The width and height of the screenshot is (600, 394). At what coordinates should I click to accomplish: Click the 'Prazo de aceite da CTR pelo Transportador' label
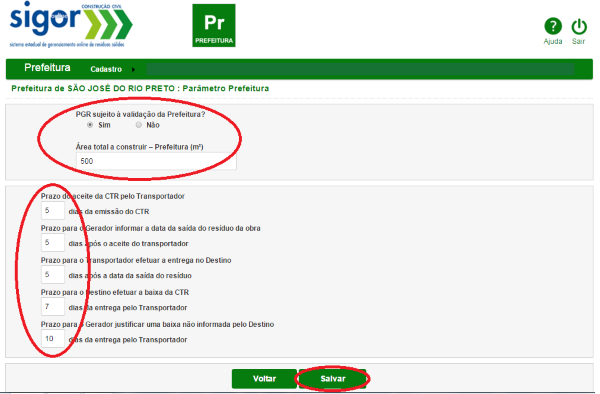pyautogui.click(x=113, y=196)
